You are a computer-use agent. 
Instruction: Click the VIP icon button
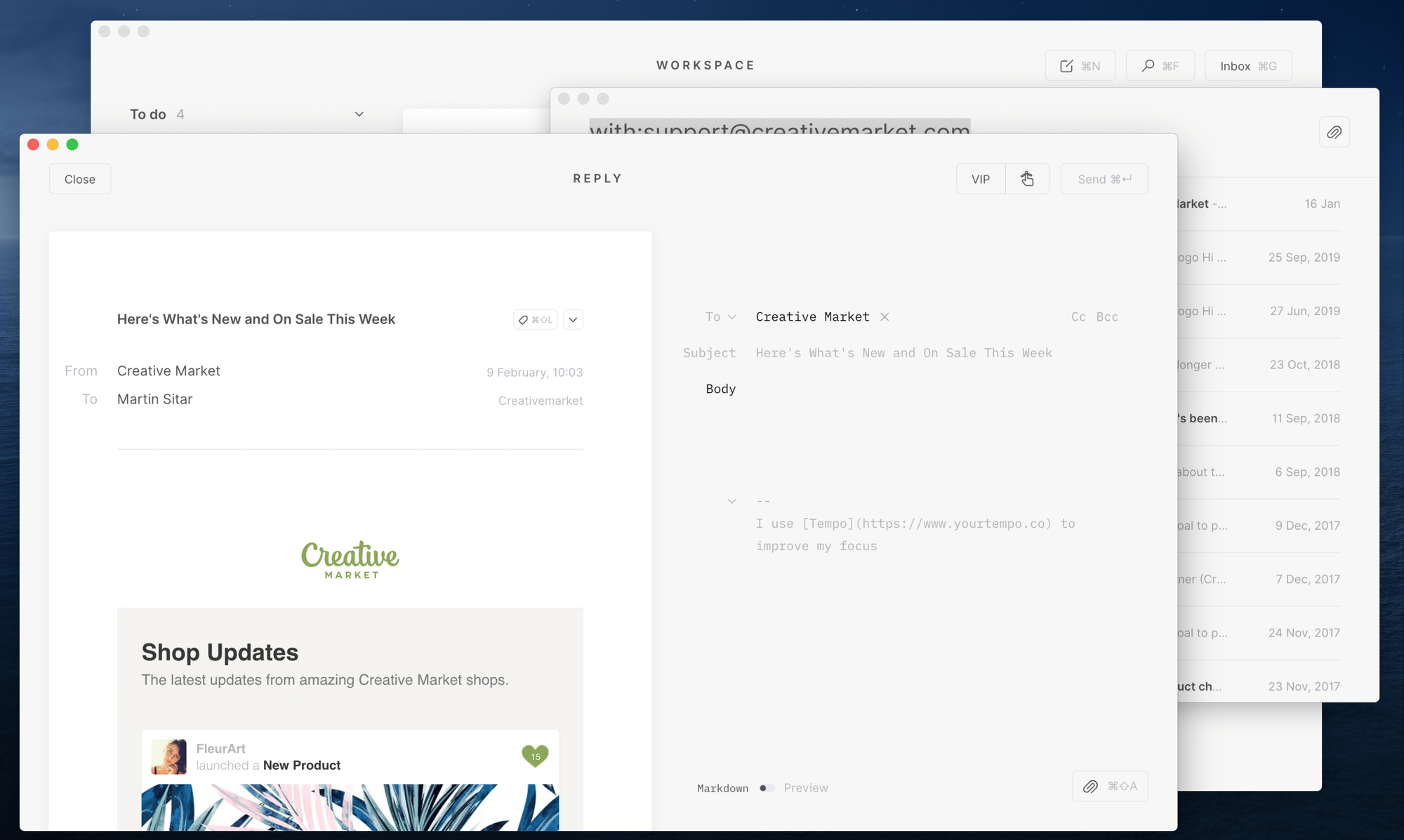(980, 178)
